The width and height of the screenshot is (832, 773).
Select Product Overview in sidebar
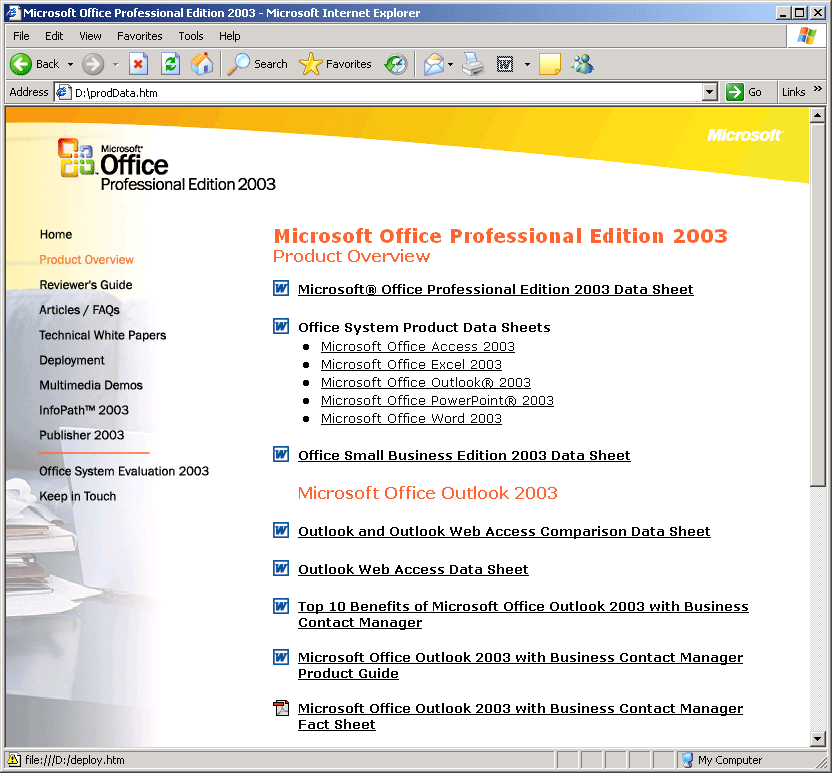point(86,259)
